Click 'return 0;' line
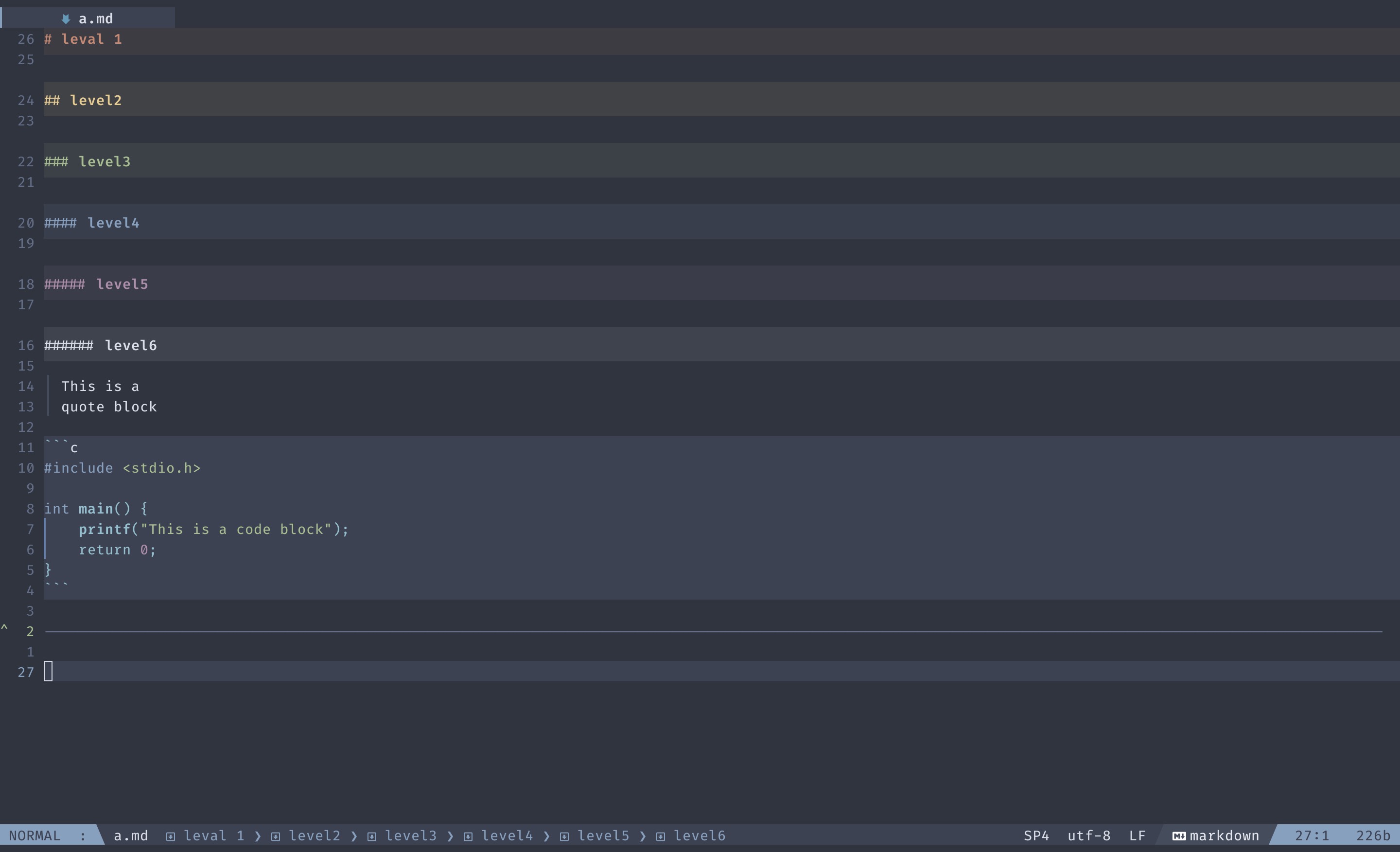This screenshot has height=852, width=1400. [118, 550]
